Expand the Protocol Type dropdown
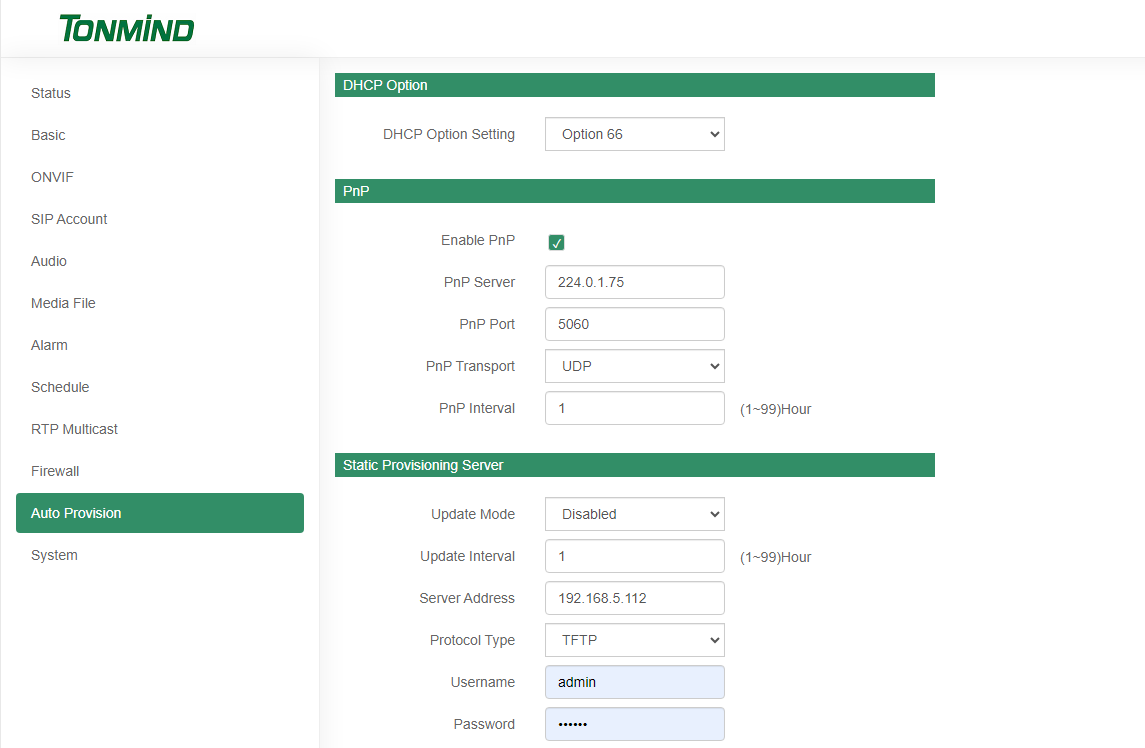 [634, 640]
